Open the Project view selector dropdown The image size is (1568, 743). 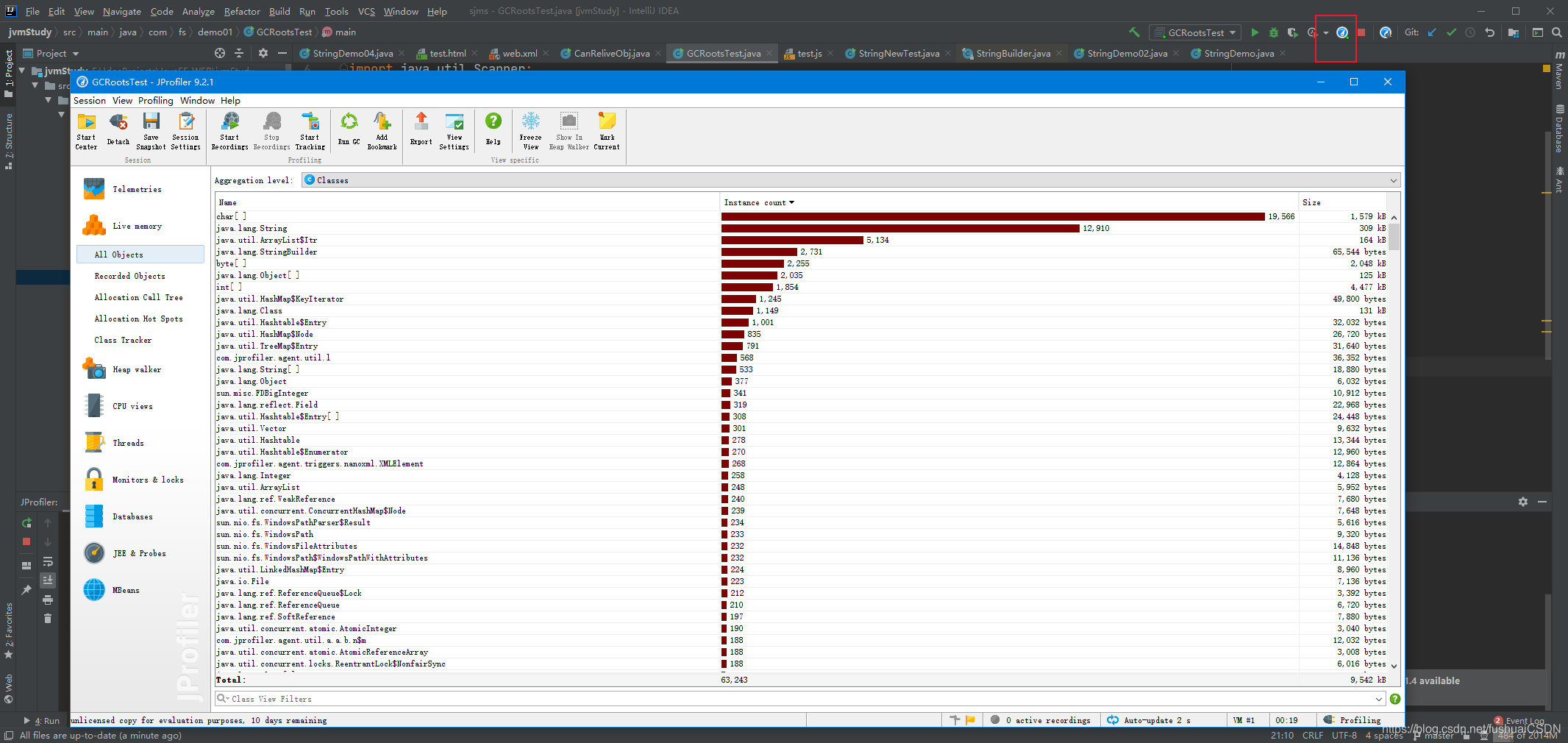point(51,54)
